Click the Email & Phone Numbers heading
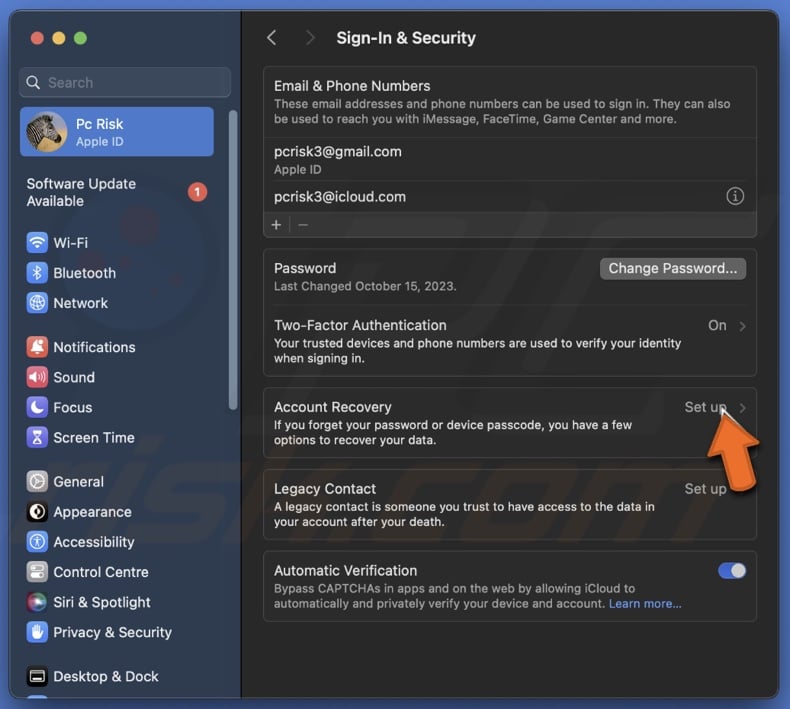 click(352, 86)
